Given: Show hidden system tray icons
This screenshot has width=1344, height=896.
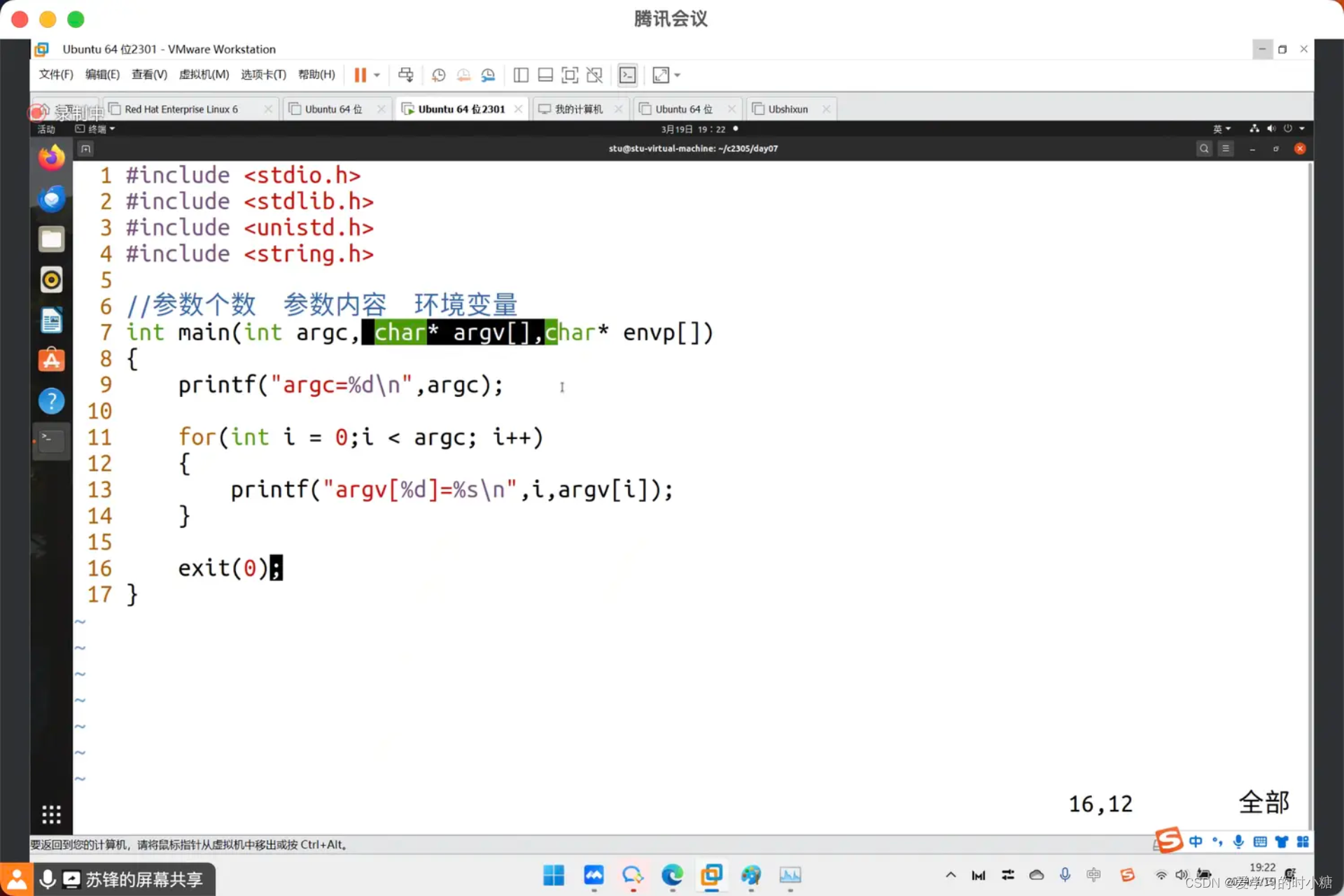Looking at the screenshot, I should [950, 875].
